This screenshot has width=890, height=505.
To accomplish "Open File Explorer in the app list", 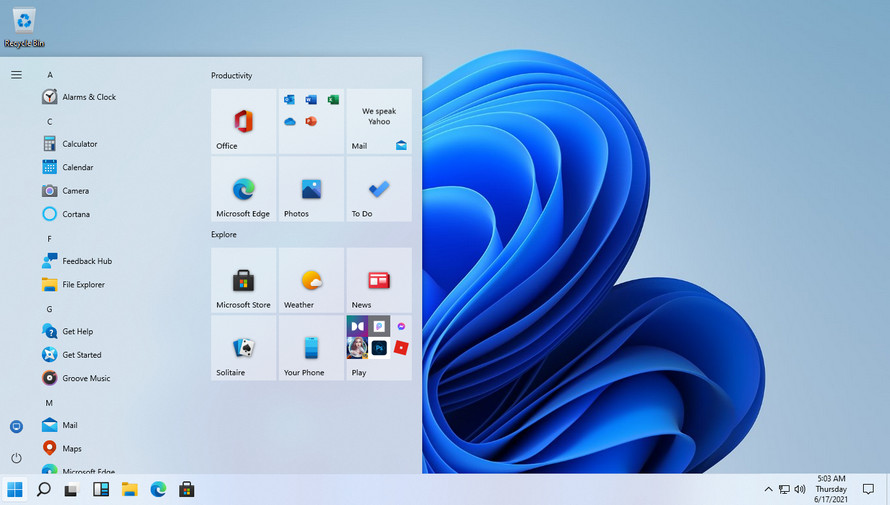I will pos(73,284).
